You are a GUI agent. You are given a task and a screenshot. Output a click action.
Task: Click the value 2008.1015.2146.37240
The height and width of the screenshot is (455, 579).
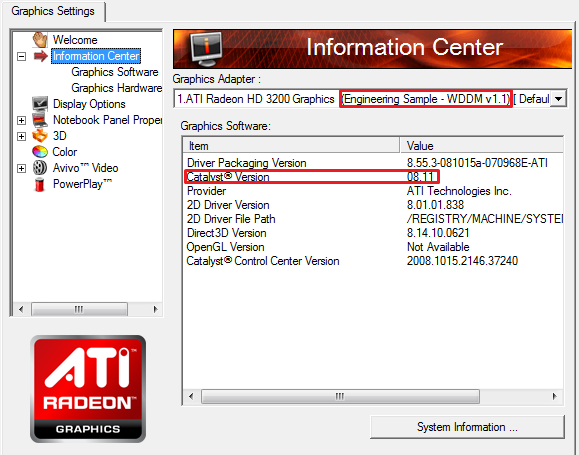462,261
